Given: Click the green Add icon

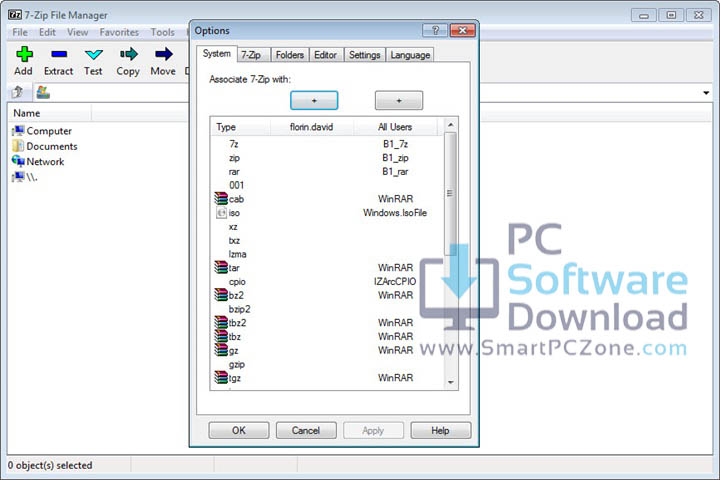Looking at the screenshot, I should [24, 54].
